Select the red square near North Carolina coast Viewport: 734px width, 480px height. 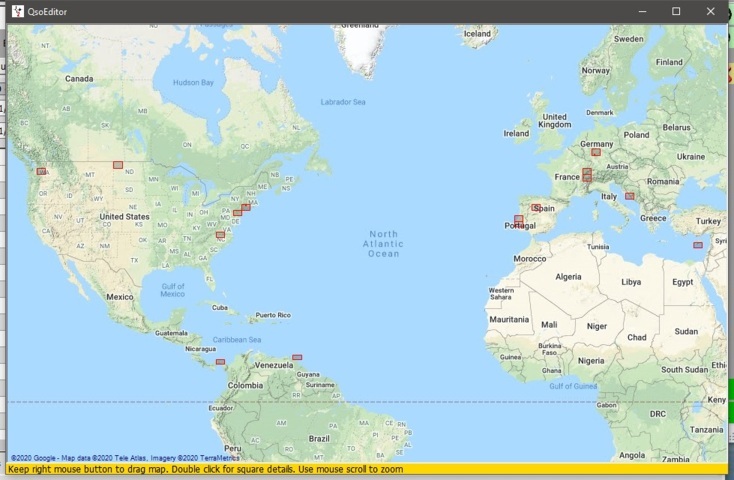coord(220,235)
